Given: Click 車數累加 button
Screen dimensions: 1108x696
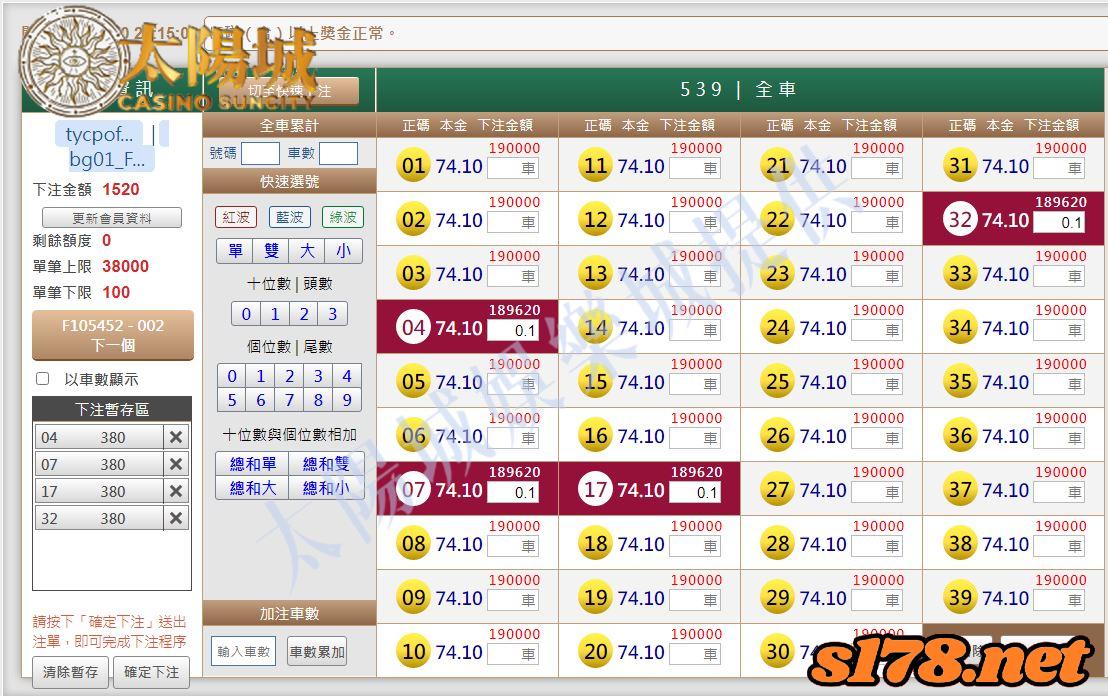Looking at the screenshot, I should [317, 651].
